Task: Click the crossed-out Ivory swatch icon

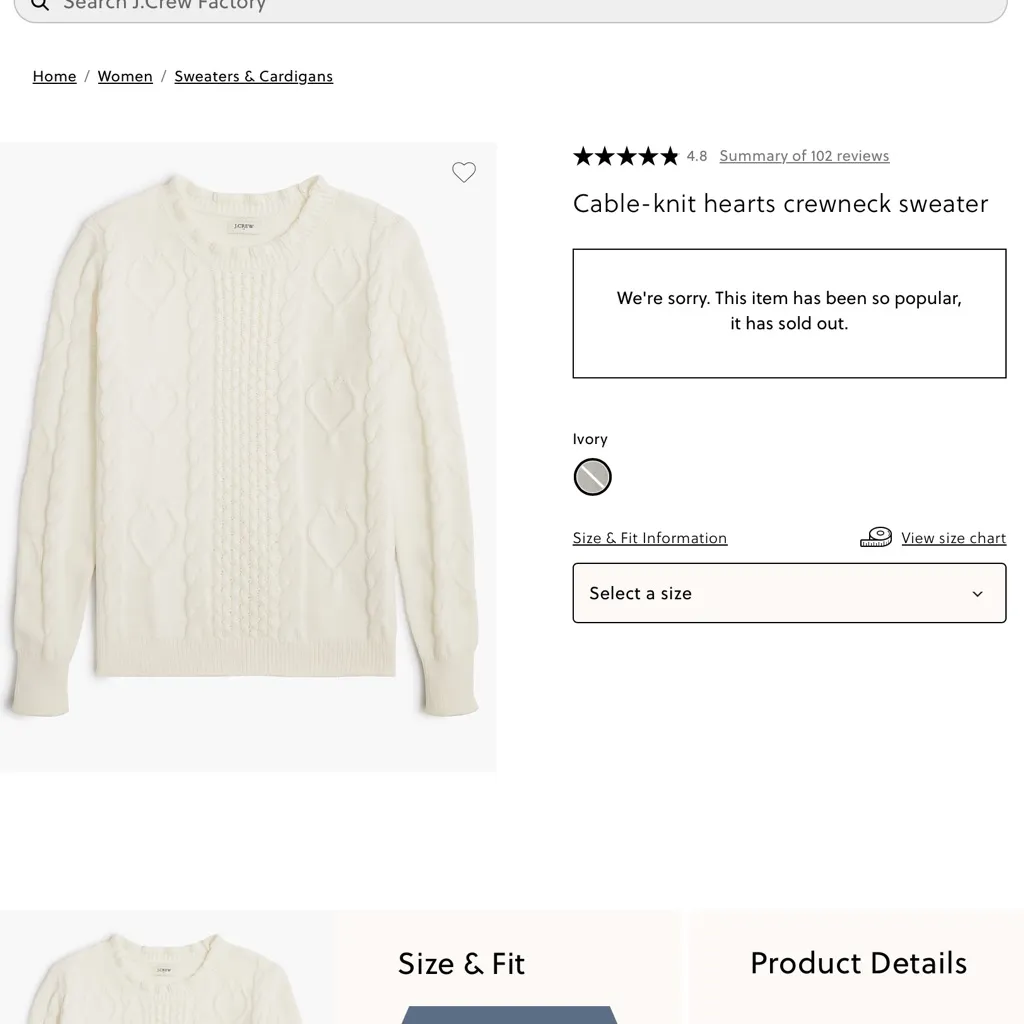Action: (592, 477)
